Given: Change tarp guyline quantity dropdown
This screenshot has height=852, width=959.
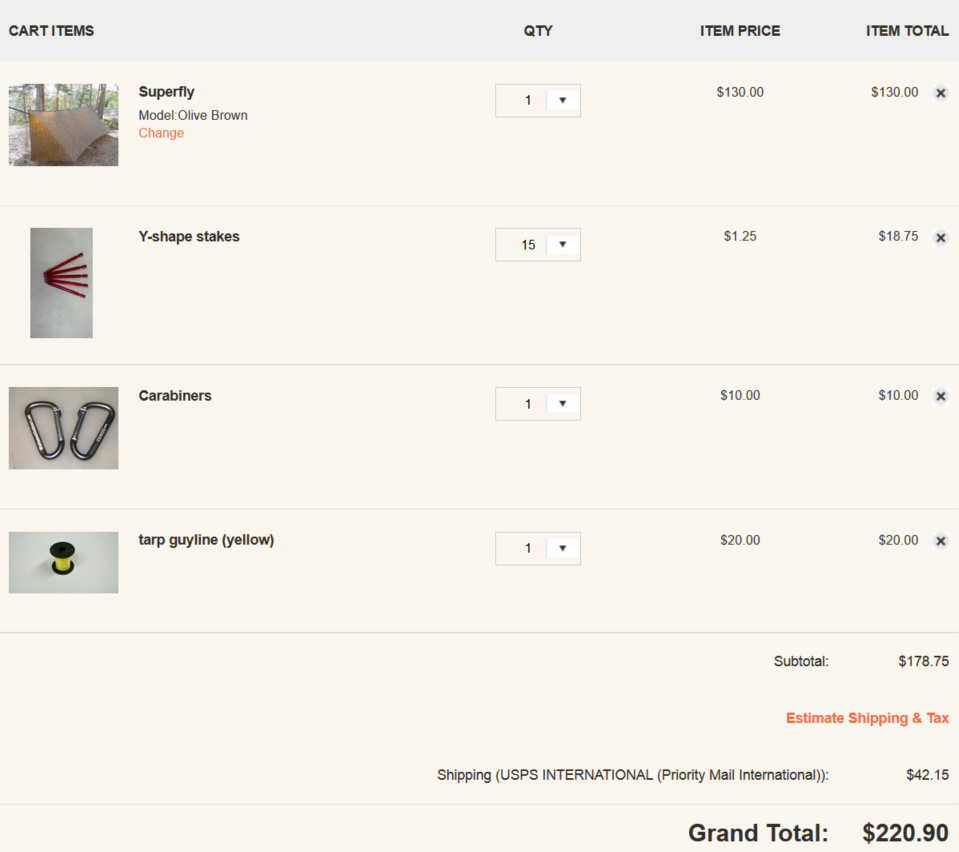Looking at the screenshot, I should point(538,548).
